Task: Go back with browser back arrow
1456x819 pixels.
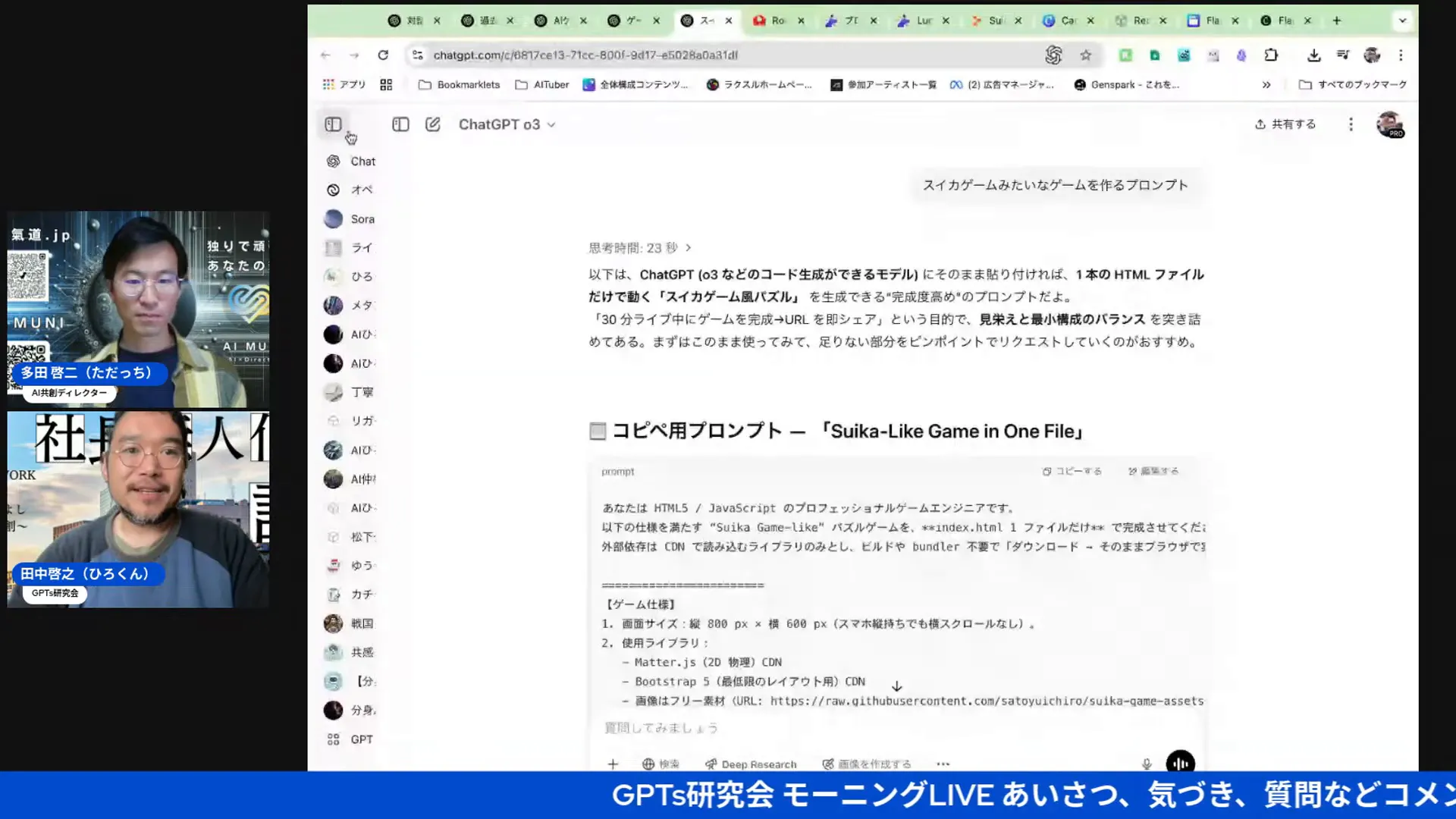Action: (326, 55)
